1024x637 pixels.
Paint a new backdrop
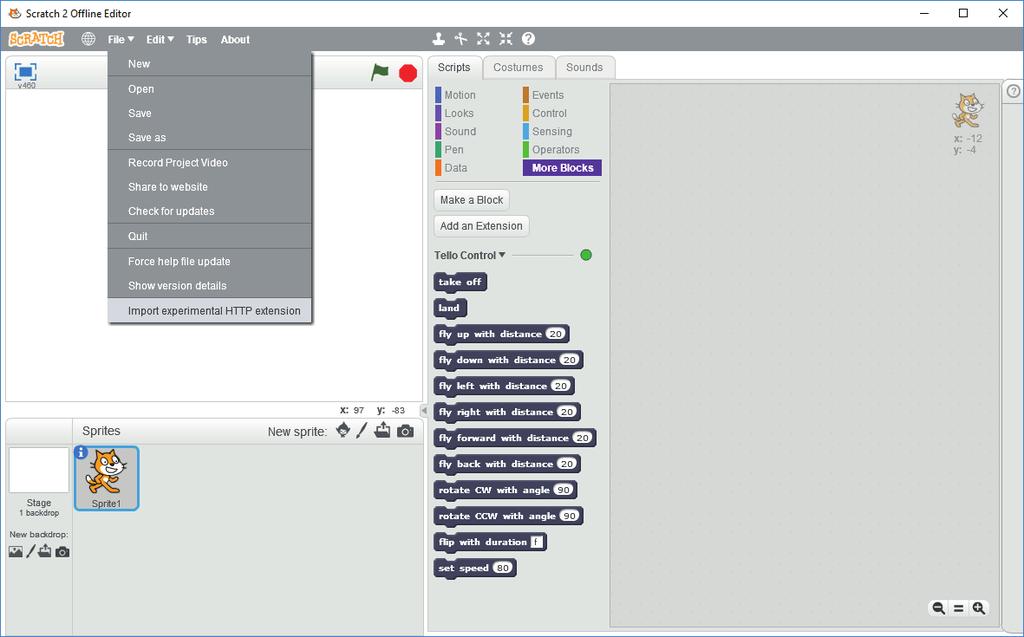(x=30, y=551)
